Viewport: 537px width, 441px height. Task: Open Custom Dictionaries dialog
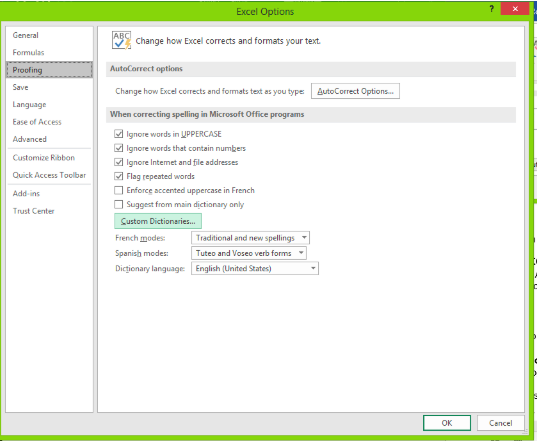[x=158, y=221]
